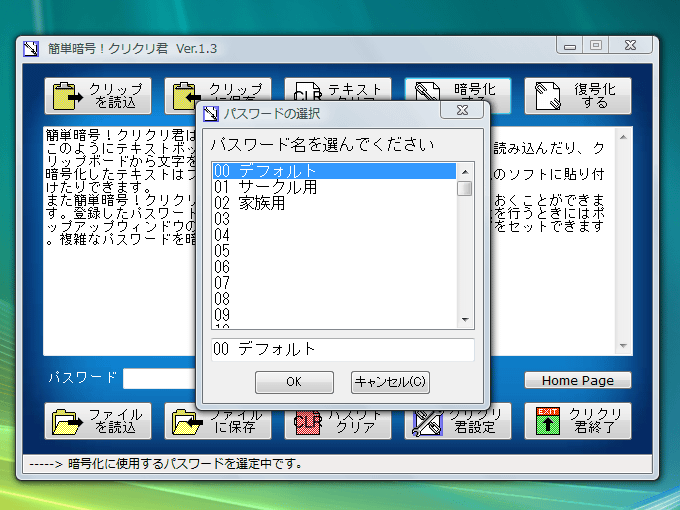The image size is (680, 510).
Task: Click the EXIT クリクリ君終了 icon
Action: click(548, 421)
